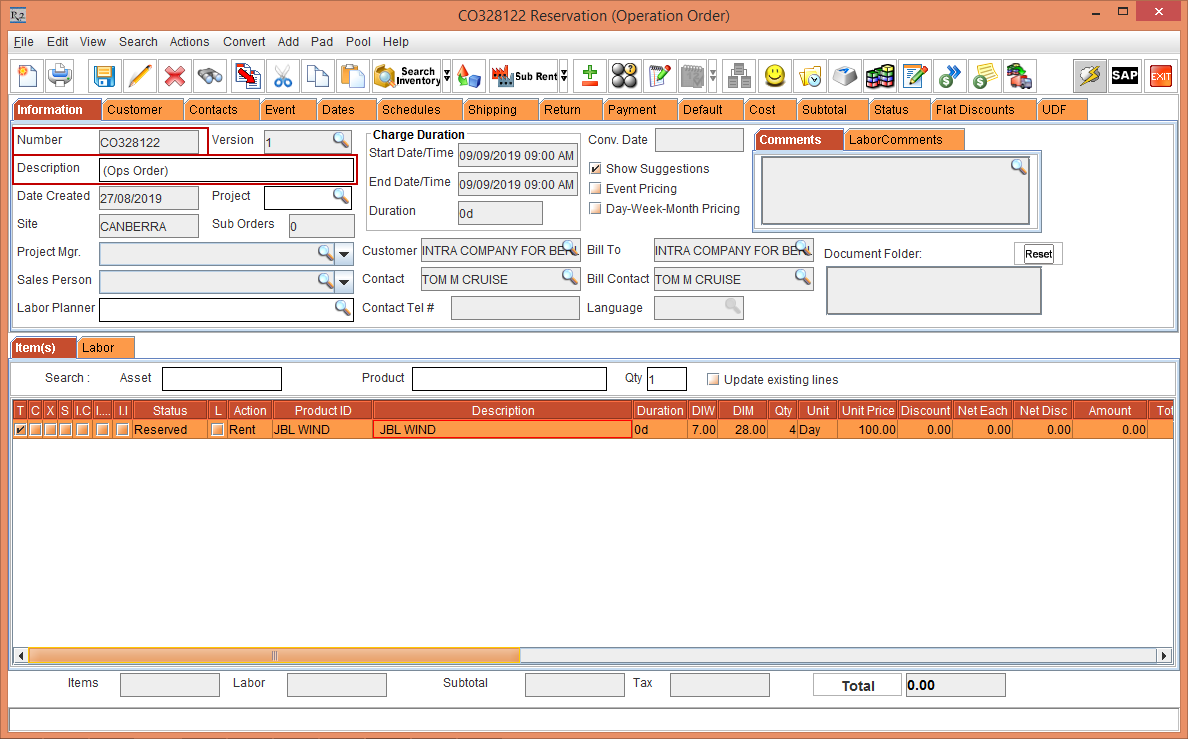This screenshot has width=1188, height=739.
Task: Open the Sub Rent dropdown arrow
Action: click(x=564, y=76)
